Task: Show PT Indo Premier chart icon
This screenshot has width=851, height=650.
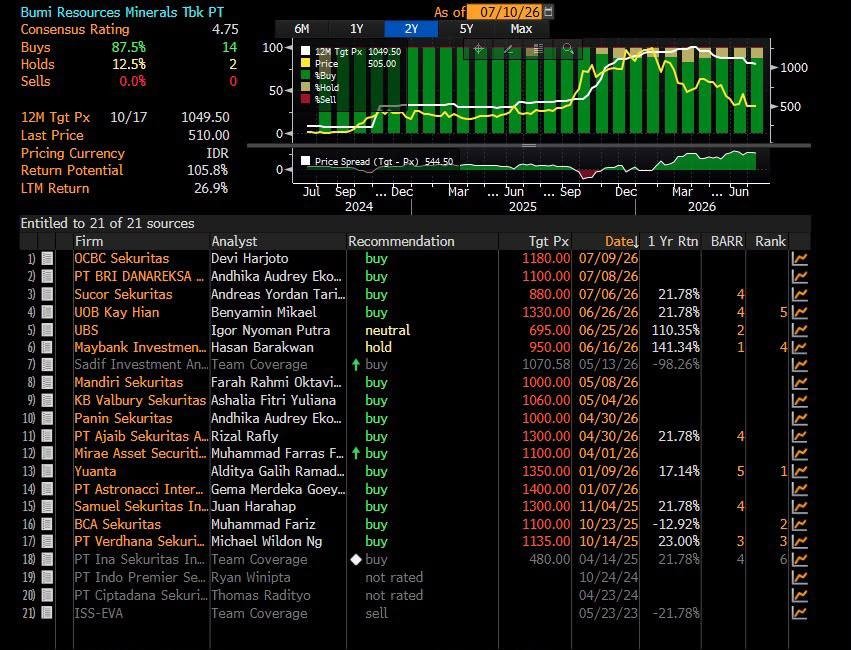Action: click(799, 577)
